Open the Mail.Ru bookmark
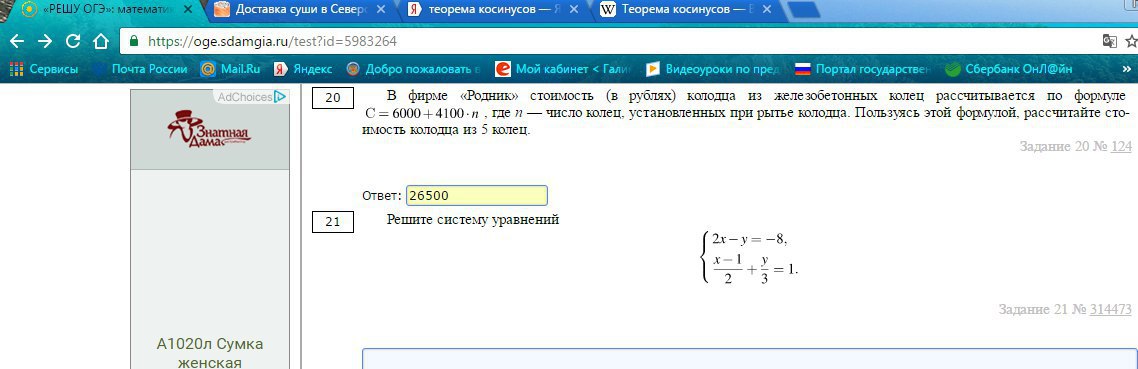Image resolution: width=1138 pixels, height=369 pixels. 231,69
